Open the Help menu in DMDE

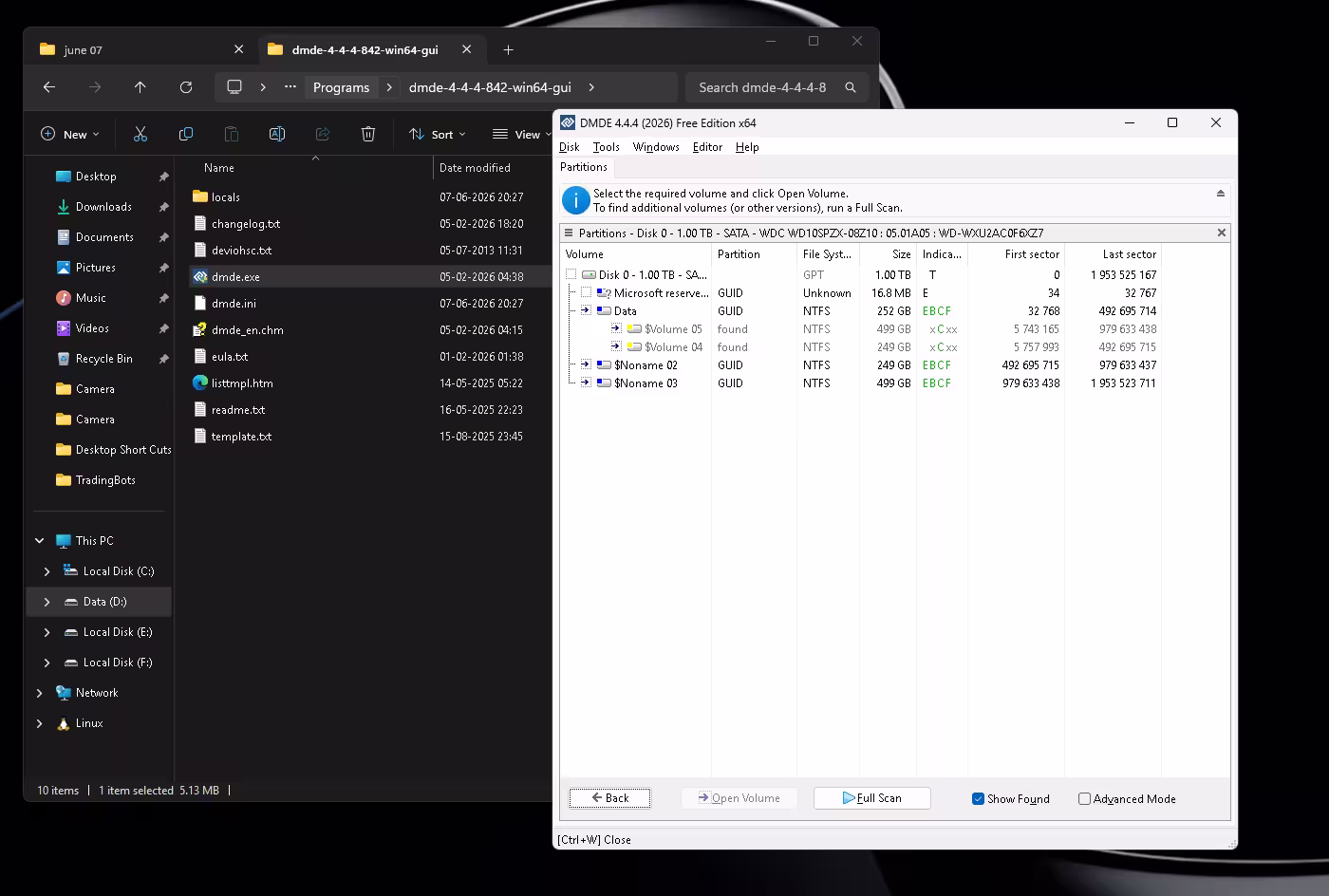[x=747, y=147]
